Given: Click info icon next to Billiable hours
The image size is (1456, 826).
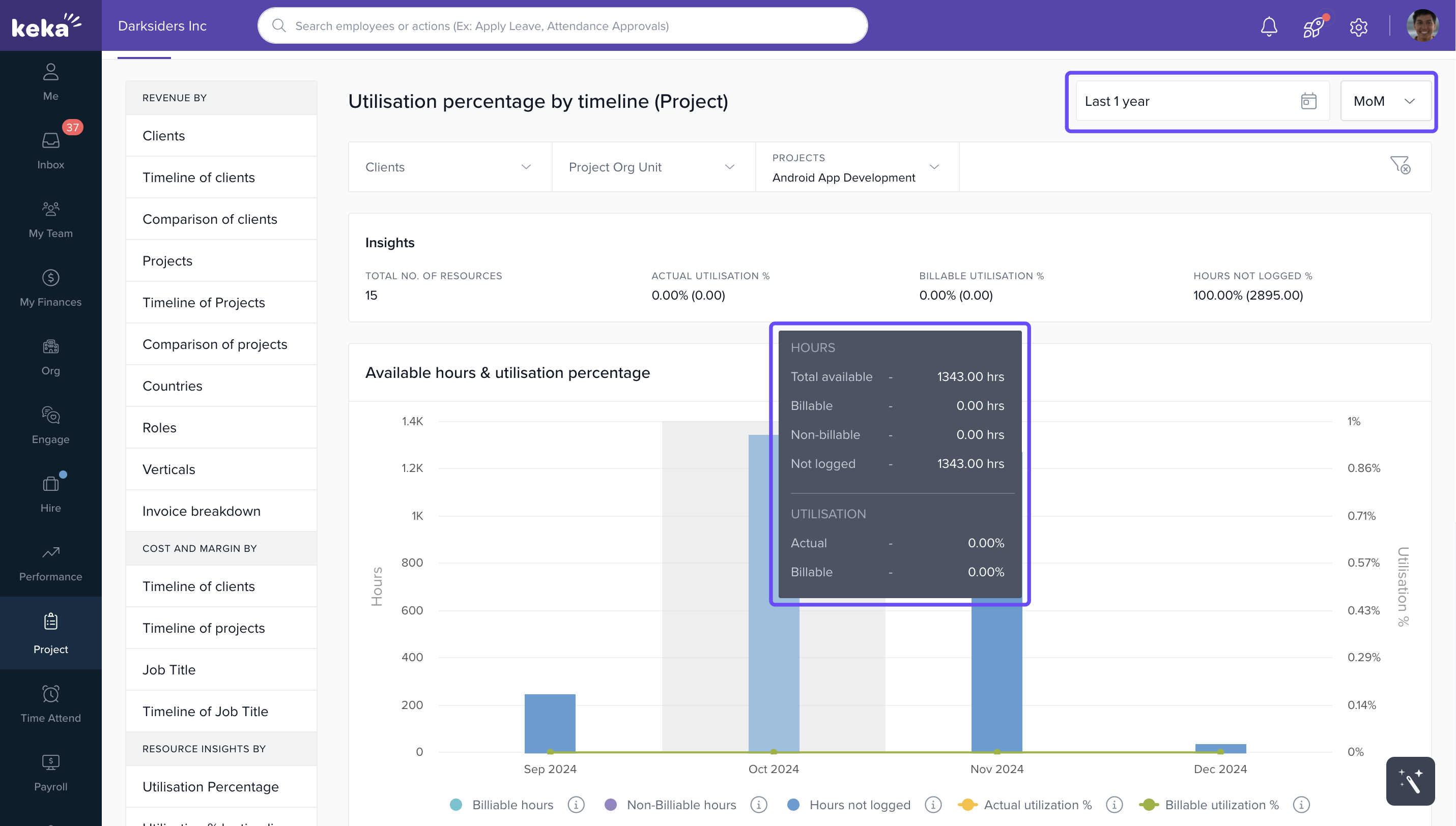Looking at the screenshot, I should 576,805.
